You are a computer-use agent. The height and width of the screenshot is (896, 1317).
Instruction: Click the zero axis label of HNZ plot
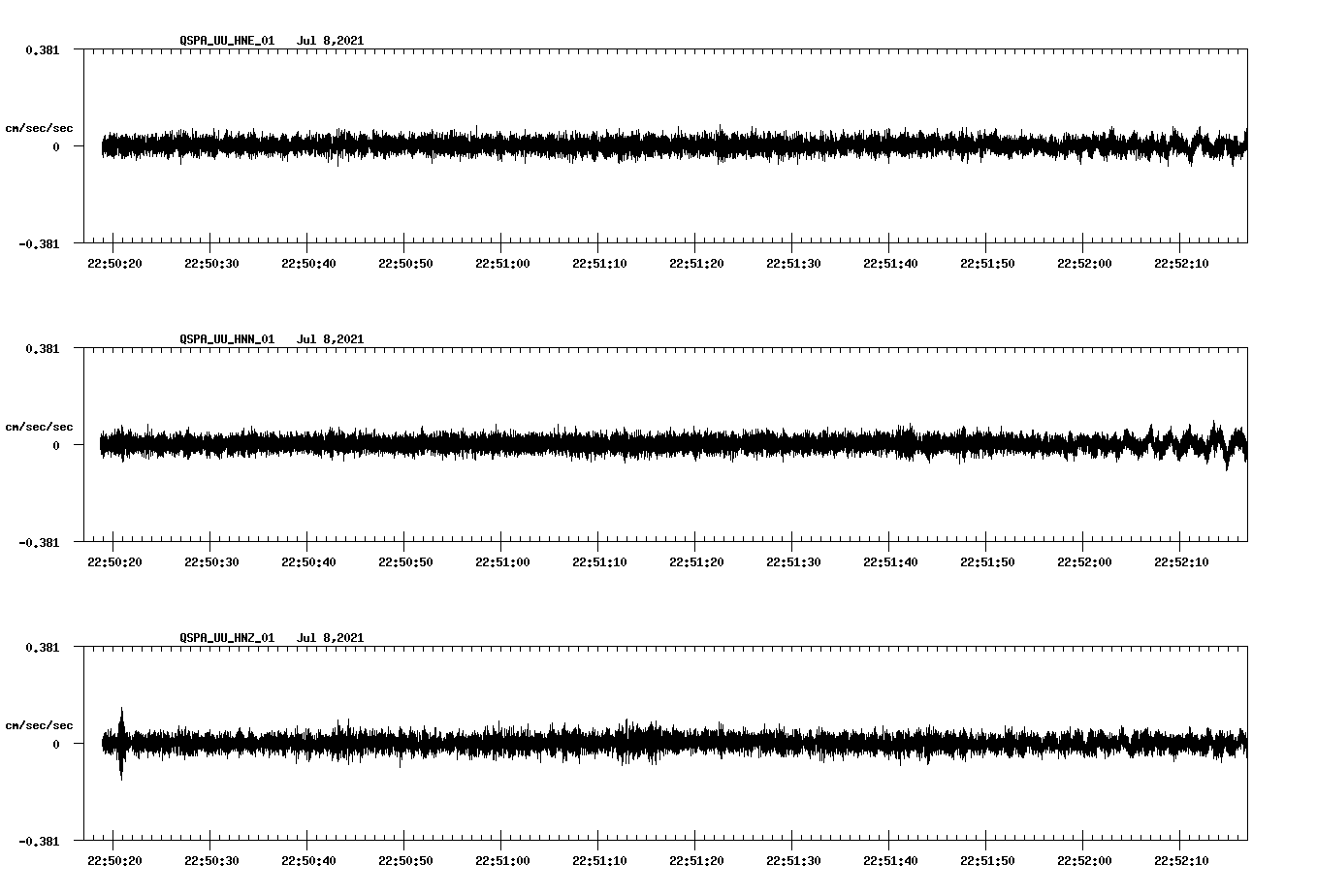55,745
